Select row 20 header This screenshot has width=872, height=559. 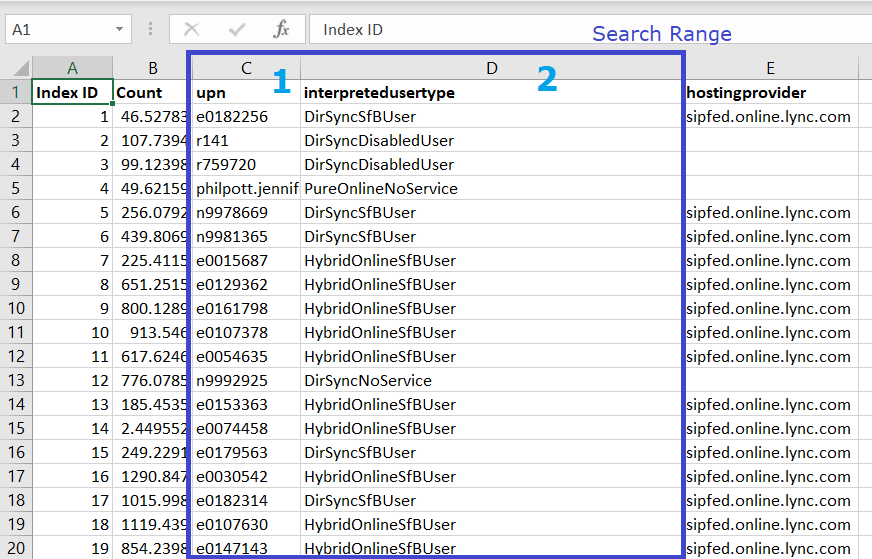(x=16, y=548)
